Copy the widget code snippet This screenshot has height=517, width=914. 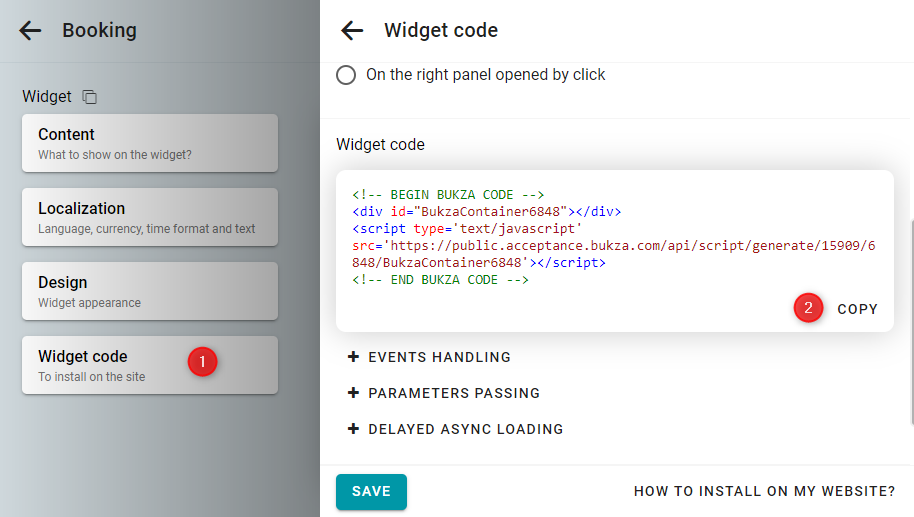coord(857,309)
